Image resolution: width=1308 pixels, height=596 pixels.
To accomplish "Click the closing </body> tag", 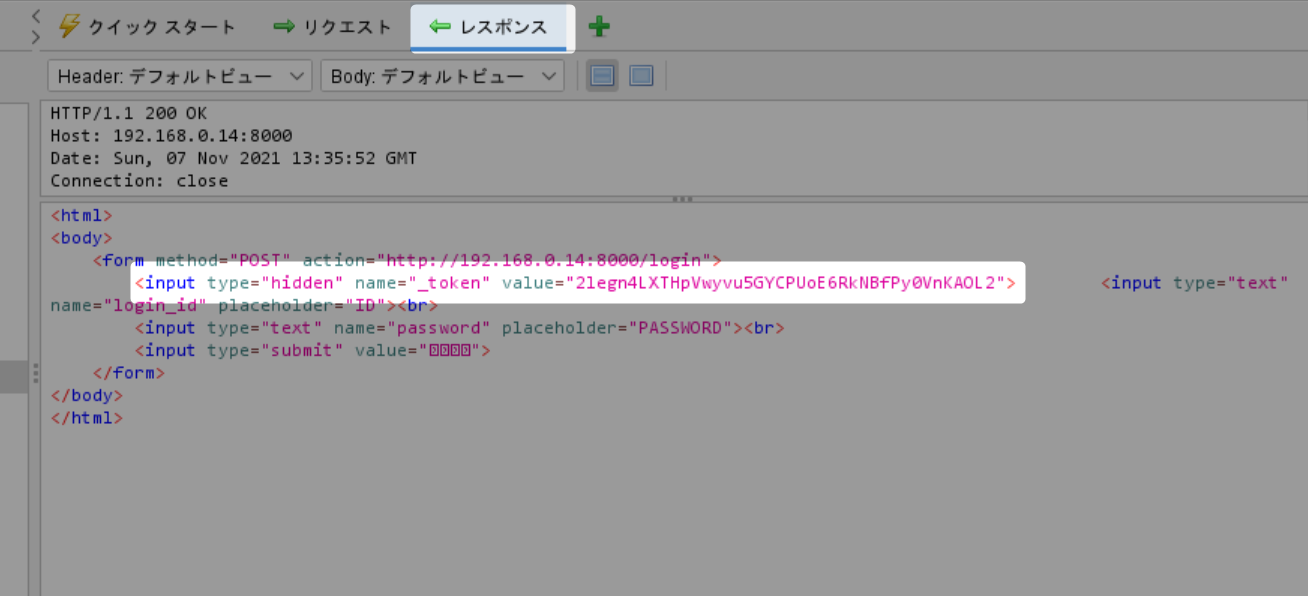I will click(86, 395).
